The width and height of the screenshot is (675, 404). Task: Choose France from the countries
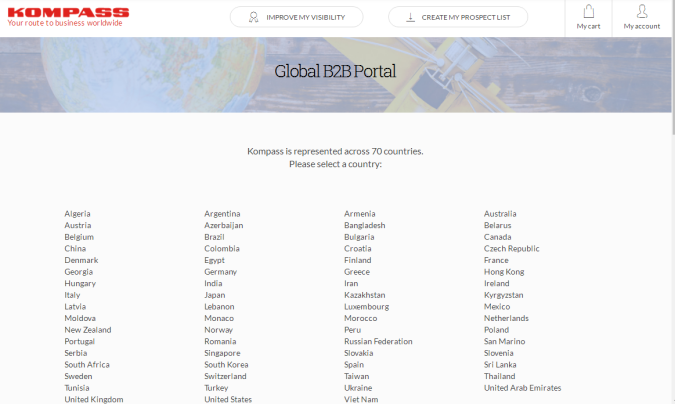496,260
